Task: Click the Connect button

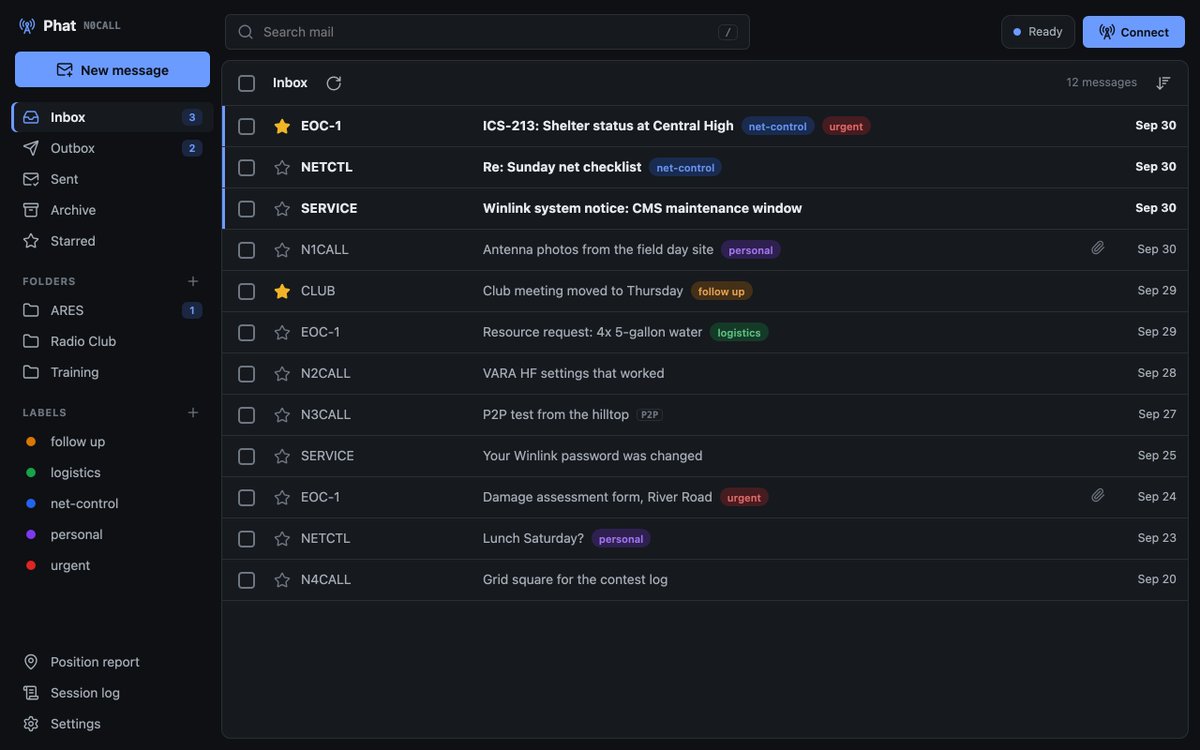Action: tap(1134, 32)
